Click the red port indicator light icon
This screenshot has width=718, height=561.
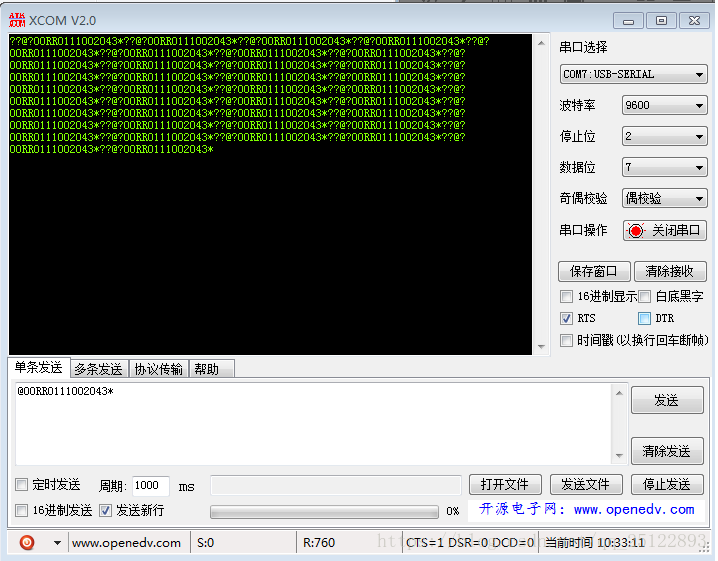click(636, 230)
